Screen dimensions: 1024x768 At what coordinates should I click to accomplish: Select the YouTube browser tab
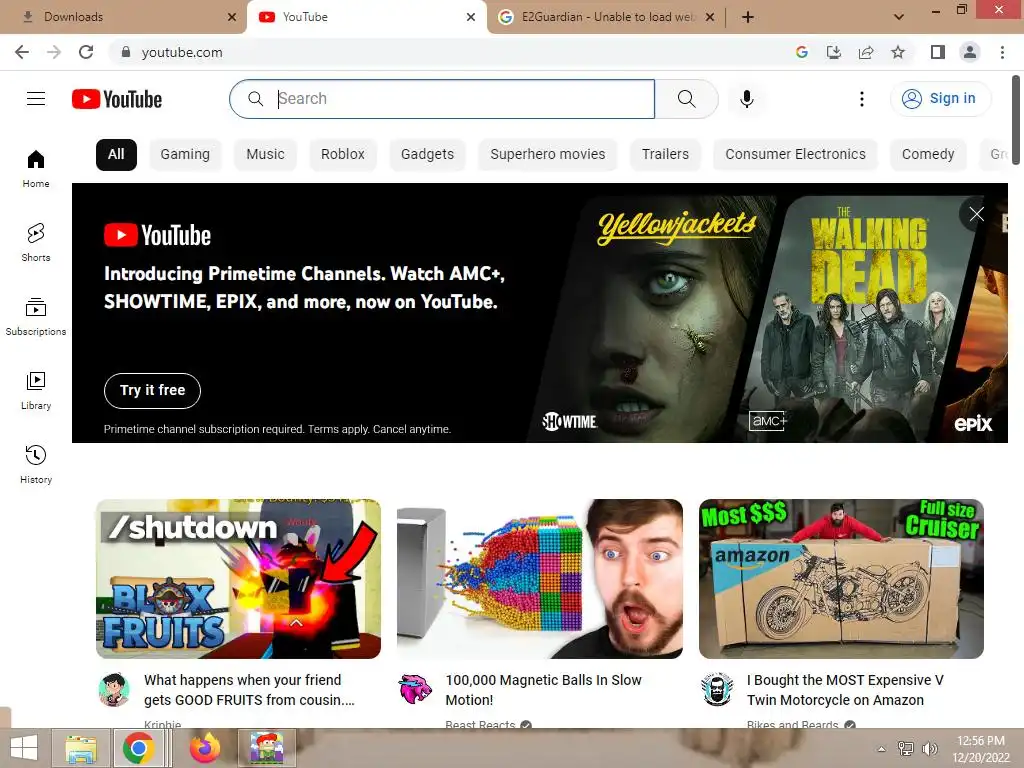366,17
